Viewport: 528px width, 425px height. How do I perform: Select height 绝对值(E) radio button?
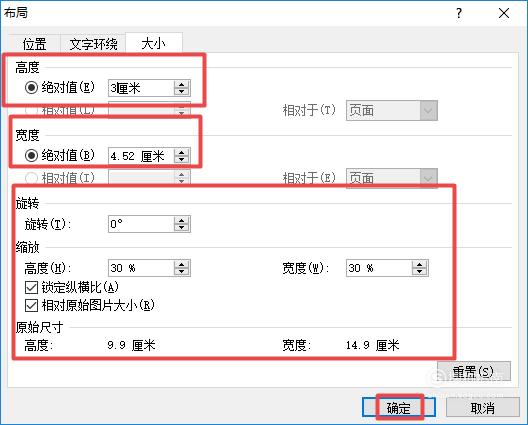tap(31, 88)
